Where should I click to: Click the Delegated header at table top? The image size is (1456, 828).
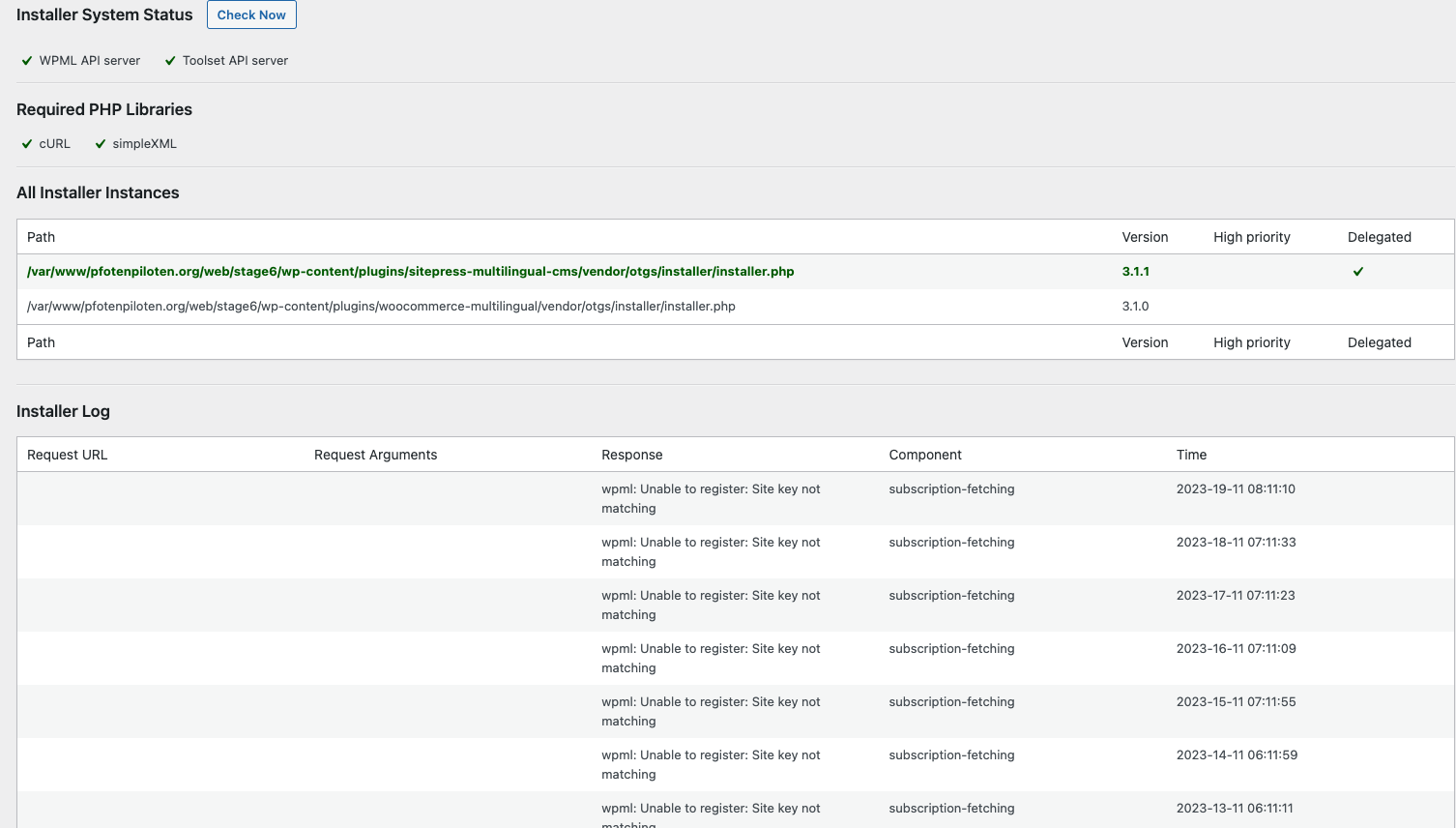[x=1380, y=237]
